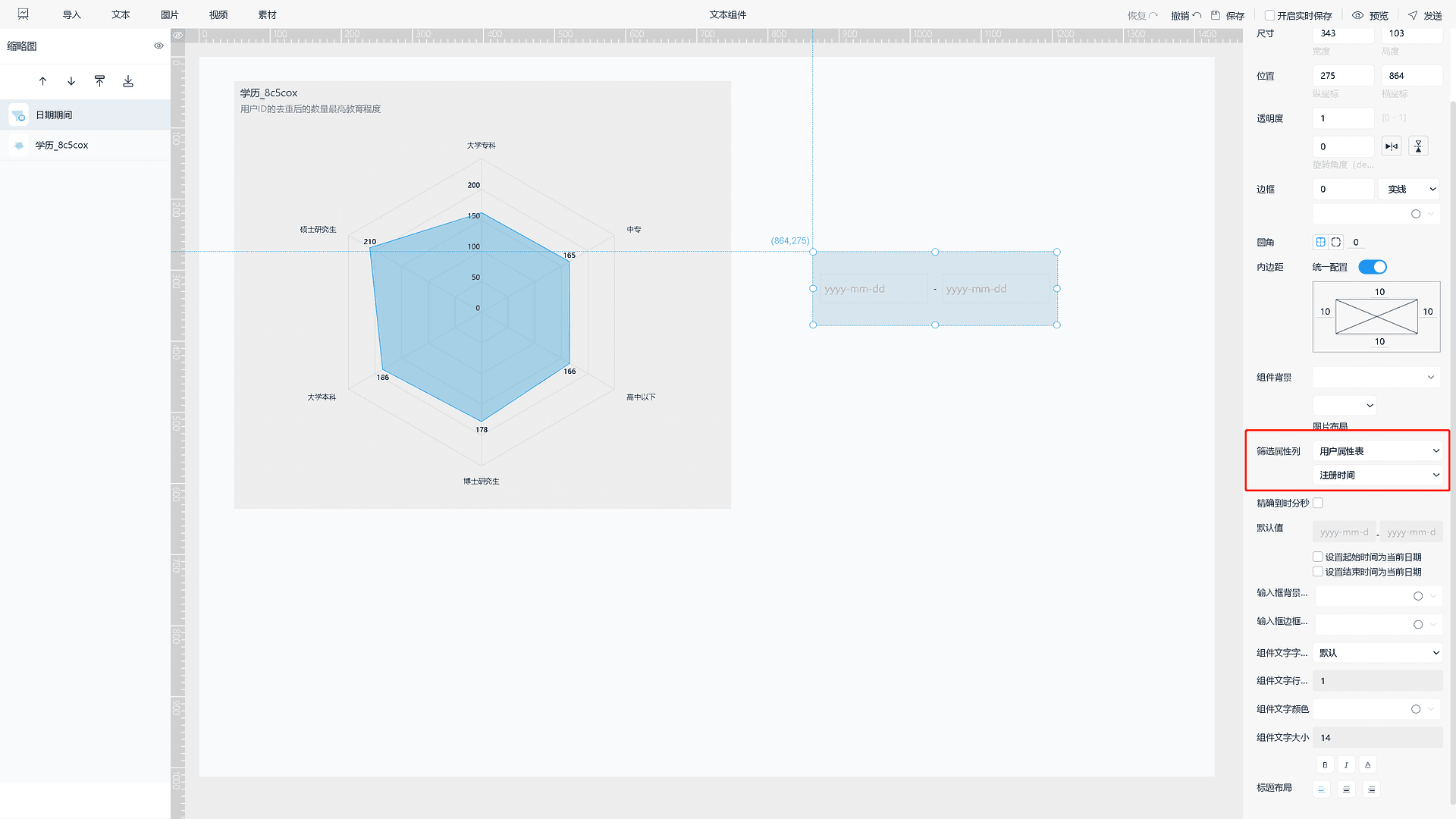Viewport: 1456px width, 819px height.
Task: Toggle underline text formatting
Action: click(x=1367, y=764)
